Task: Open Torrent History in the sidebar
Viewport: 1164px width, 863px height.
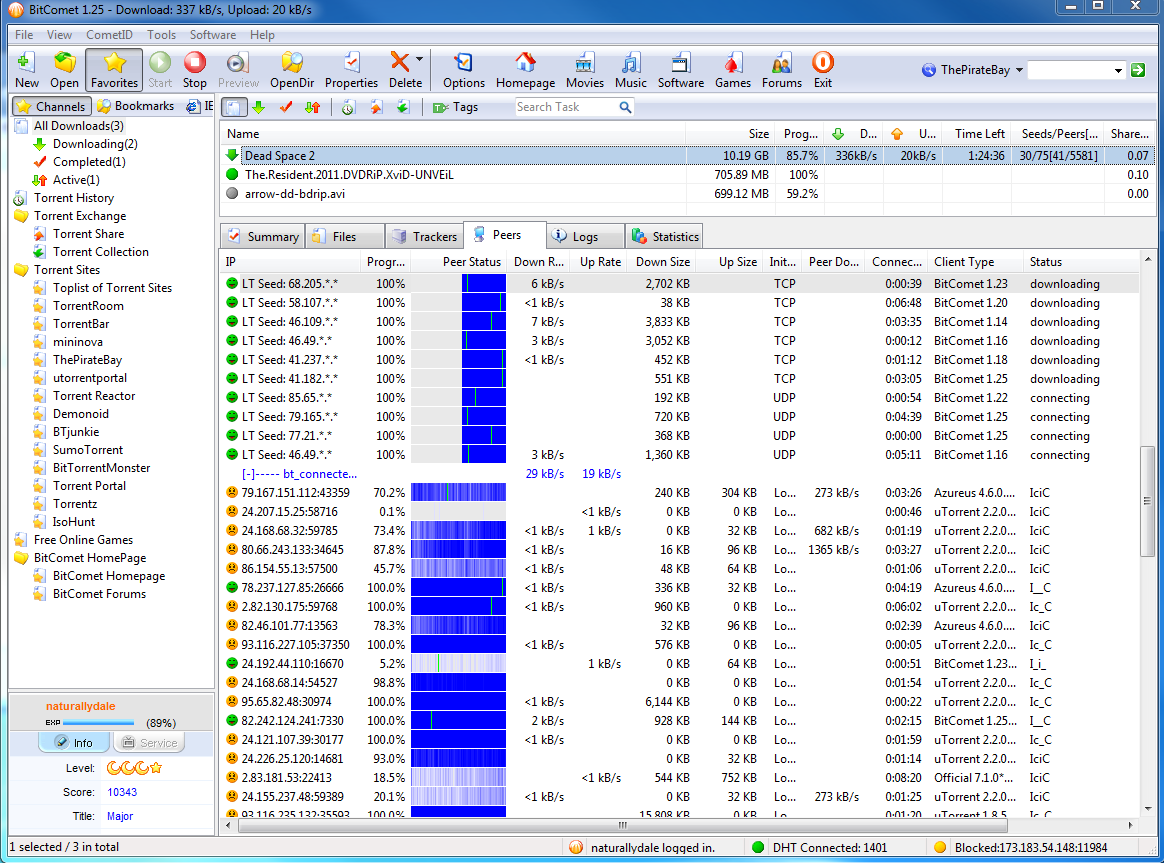Action: 73,198
